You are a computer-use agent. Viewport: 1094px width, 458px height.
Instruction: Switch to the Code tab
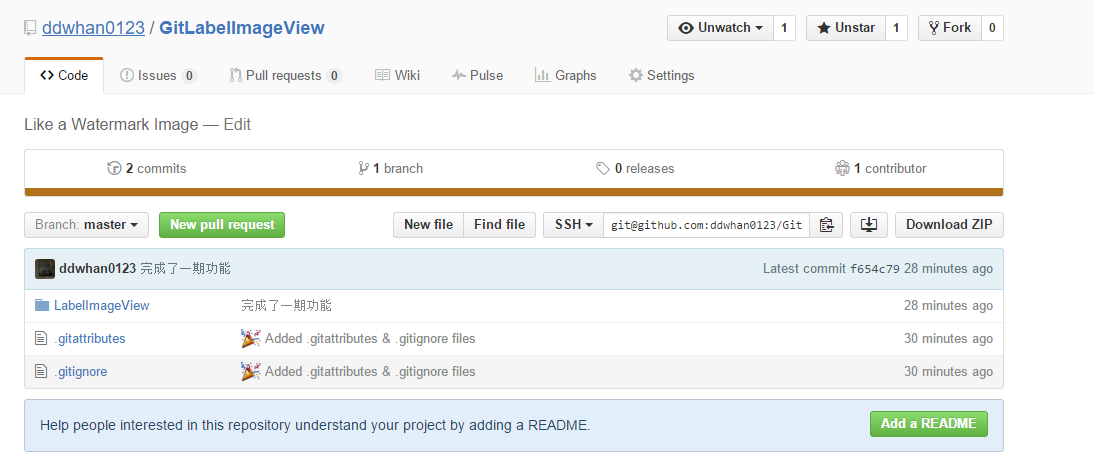(x=64, y=75)
